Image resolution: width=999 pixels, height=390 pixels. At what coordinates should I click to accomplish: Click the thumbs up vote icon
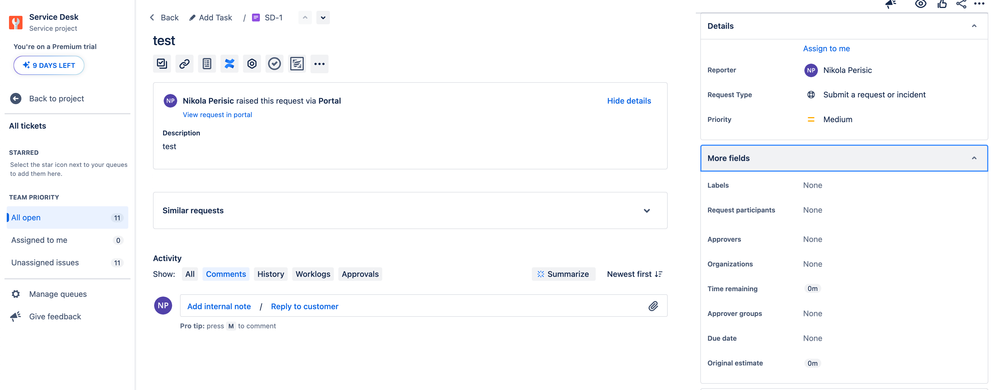pos(942,4)
